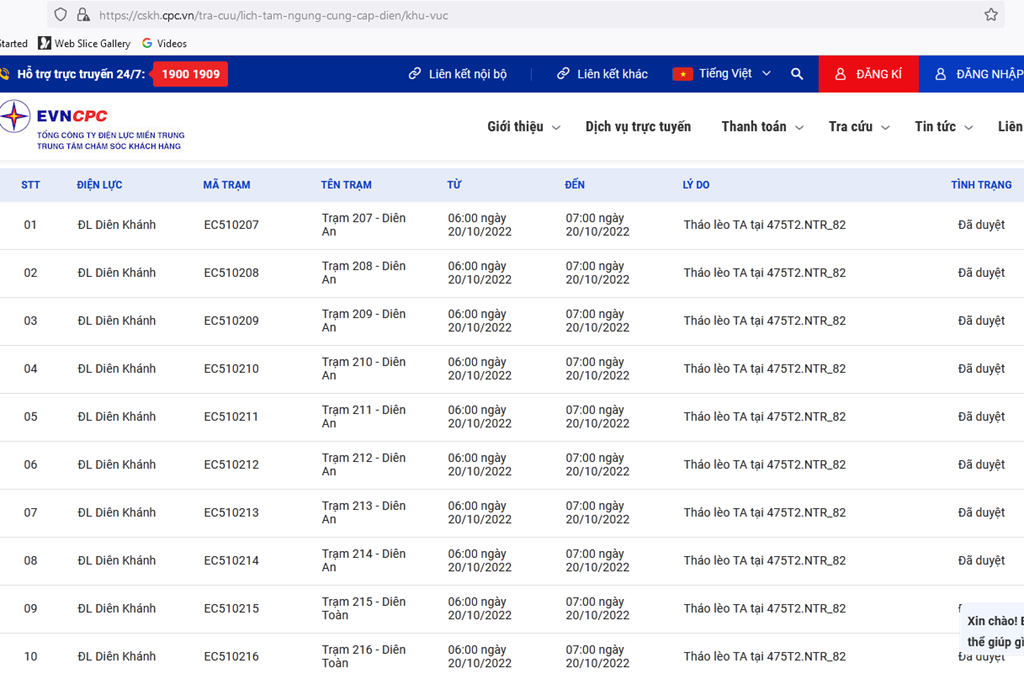Click the padlock site security icon

83,14
